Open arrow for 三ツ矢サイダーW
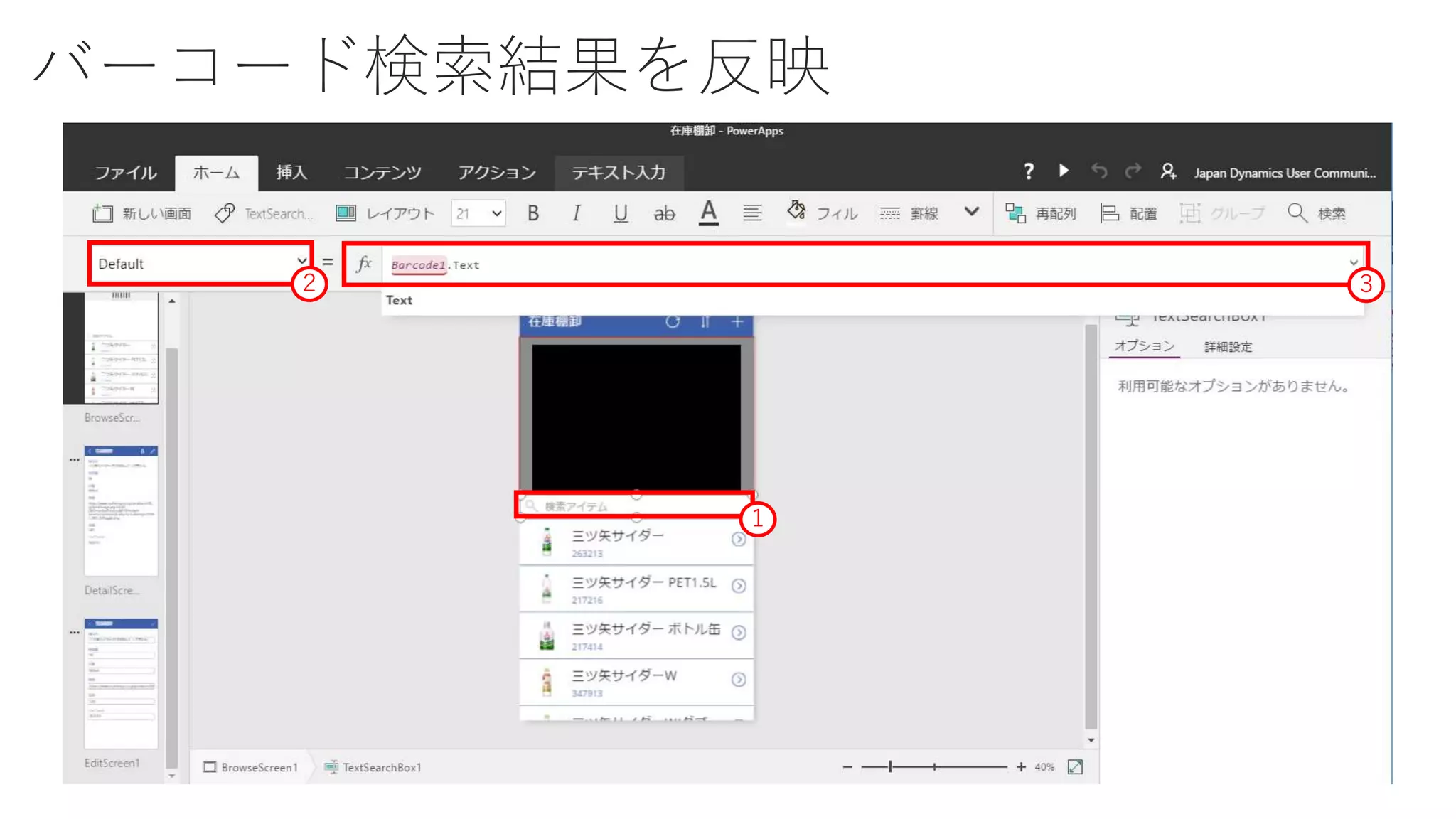The height and width of the screenshot is (819, 1456). (739, 680)
